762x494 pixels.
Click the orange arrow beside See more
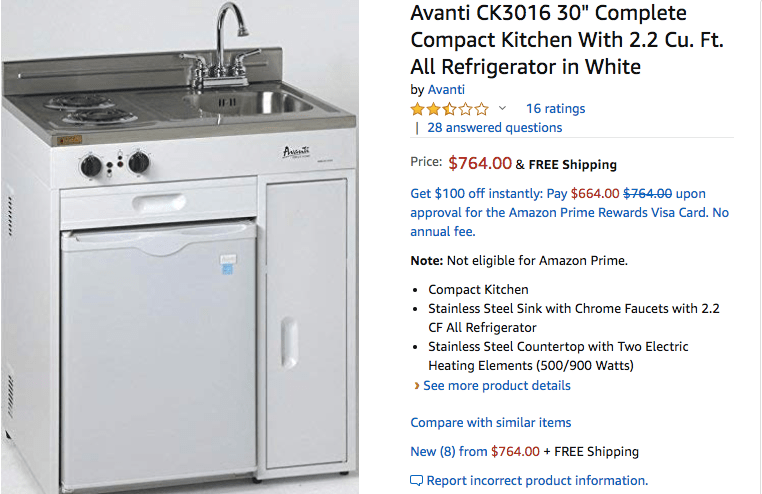(416, 386)
